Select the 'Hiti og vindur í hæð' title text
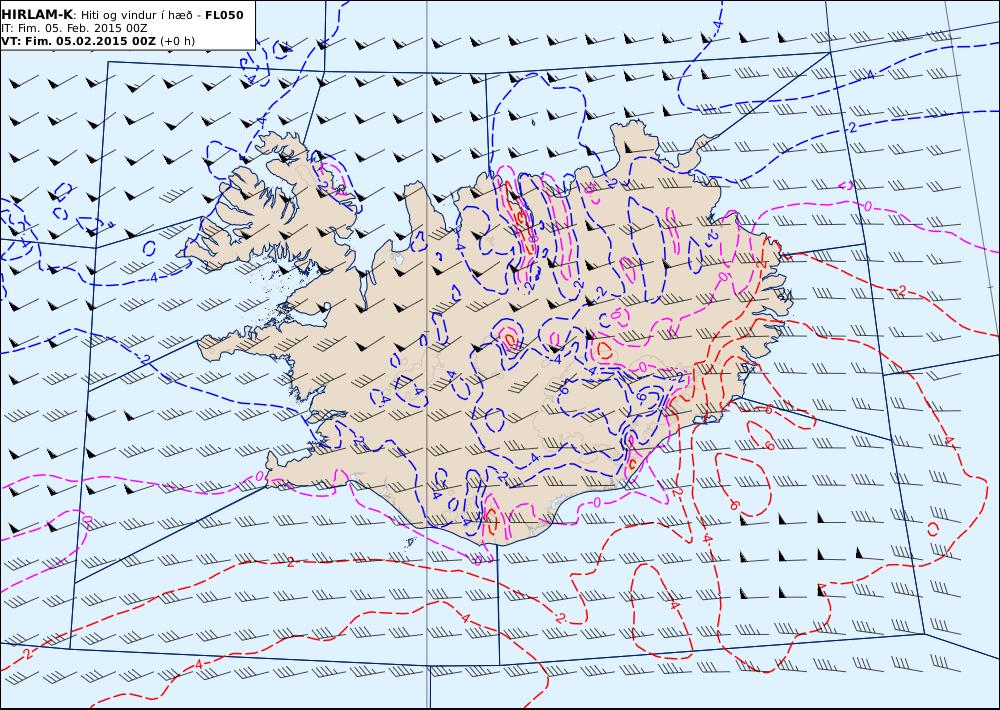 tap(136, 15)
